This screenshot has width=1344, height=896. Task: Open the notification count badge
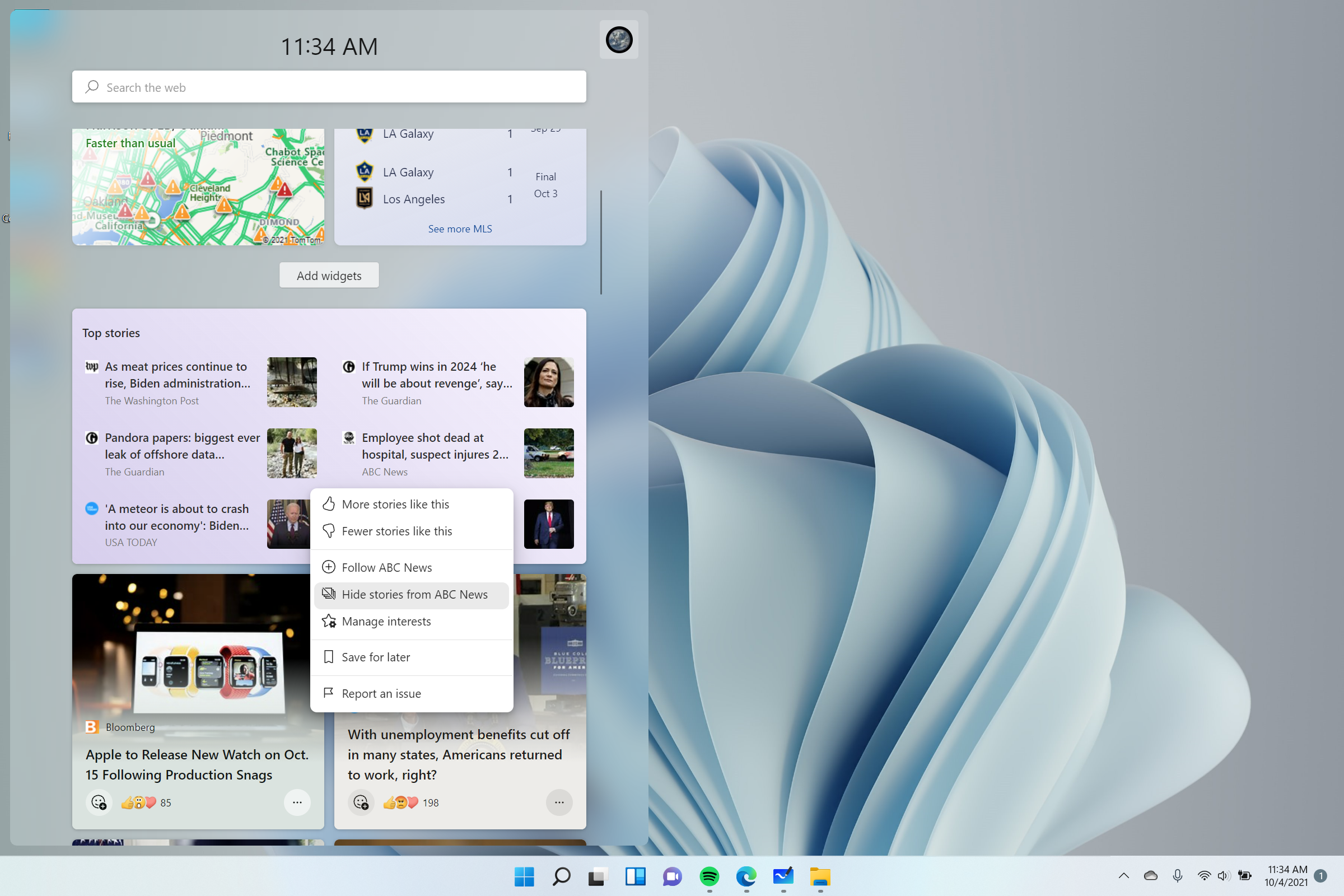pyautogui.click(x=1320, y=875)
